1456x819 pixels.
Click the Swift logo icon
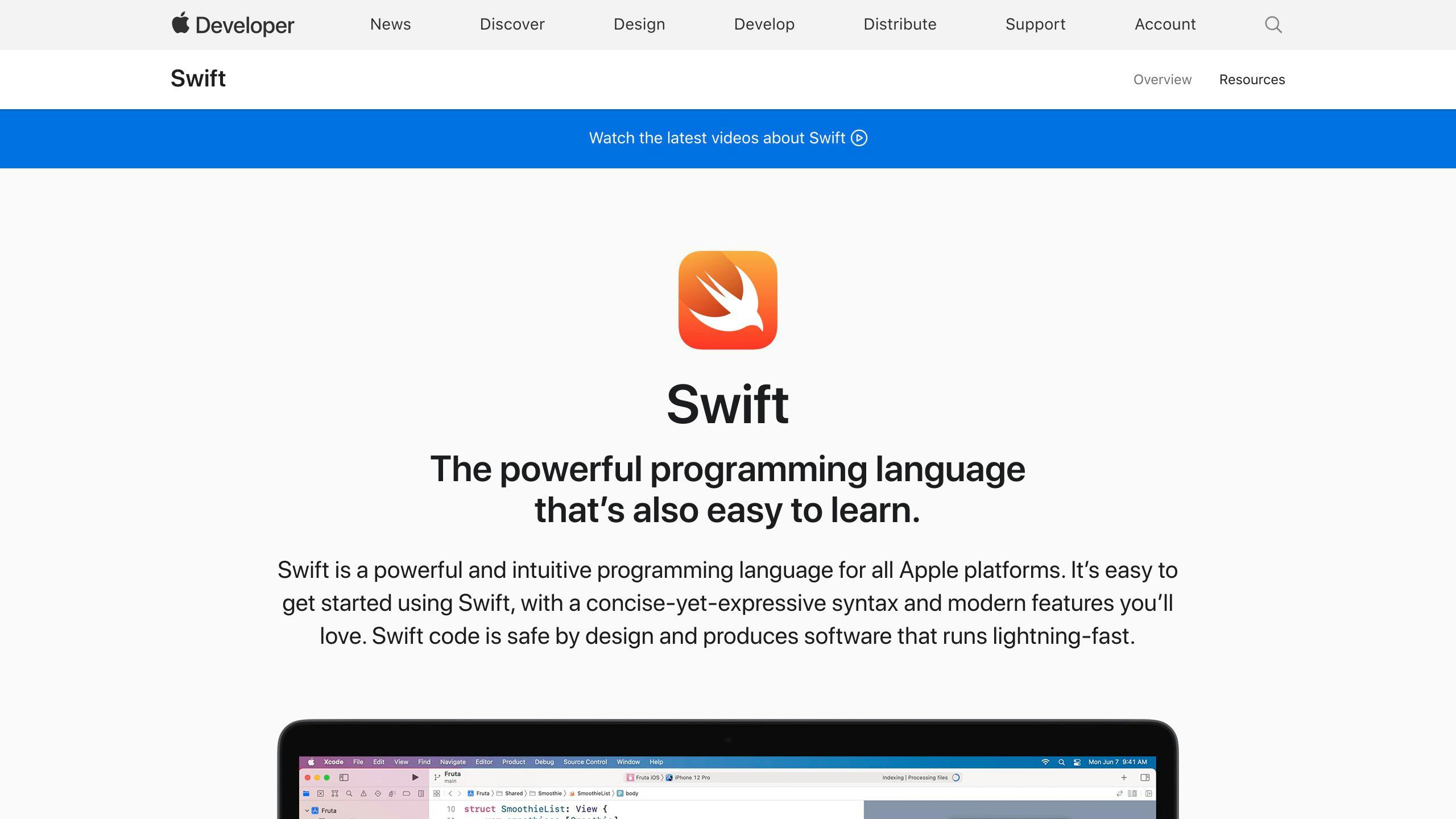(728, 301)
